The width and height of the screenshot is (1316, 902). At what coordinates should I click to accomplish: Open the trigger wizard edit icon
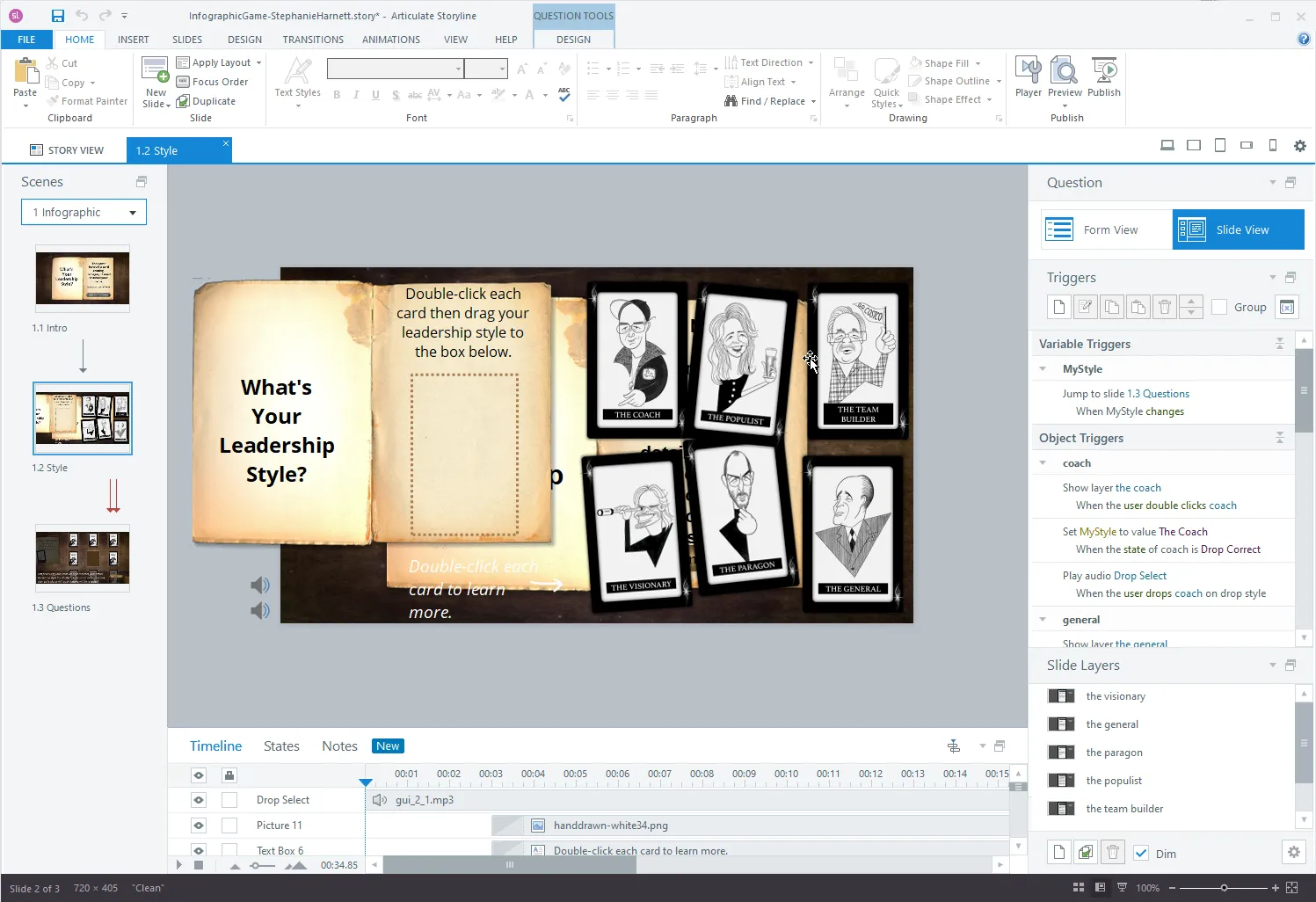pyautogui.click(x=1085, y=306)
